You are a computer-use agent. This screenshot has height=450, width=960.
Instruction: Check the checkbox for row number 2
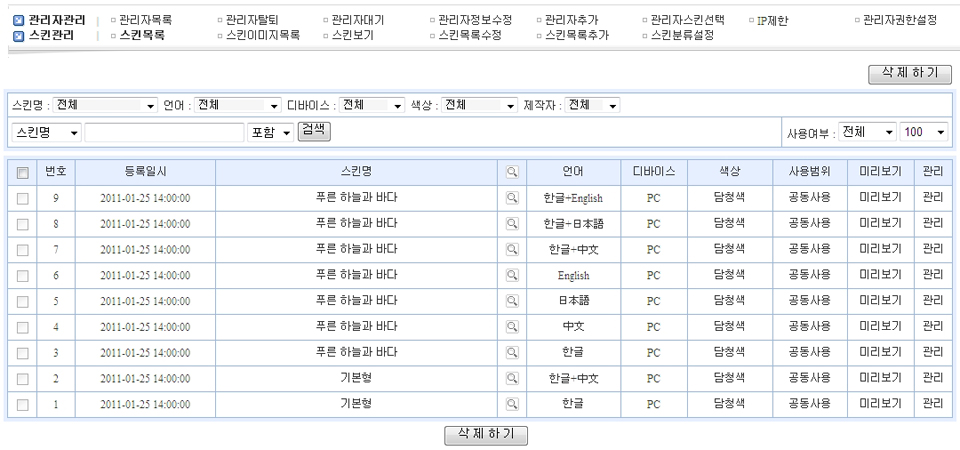point(22,378)
